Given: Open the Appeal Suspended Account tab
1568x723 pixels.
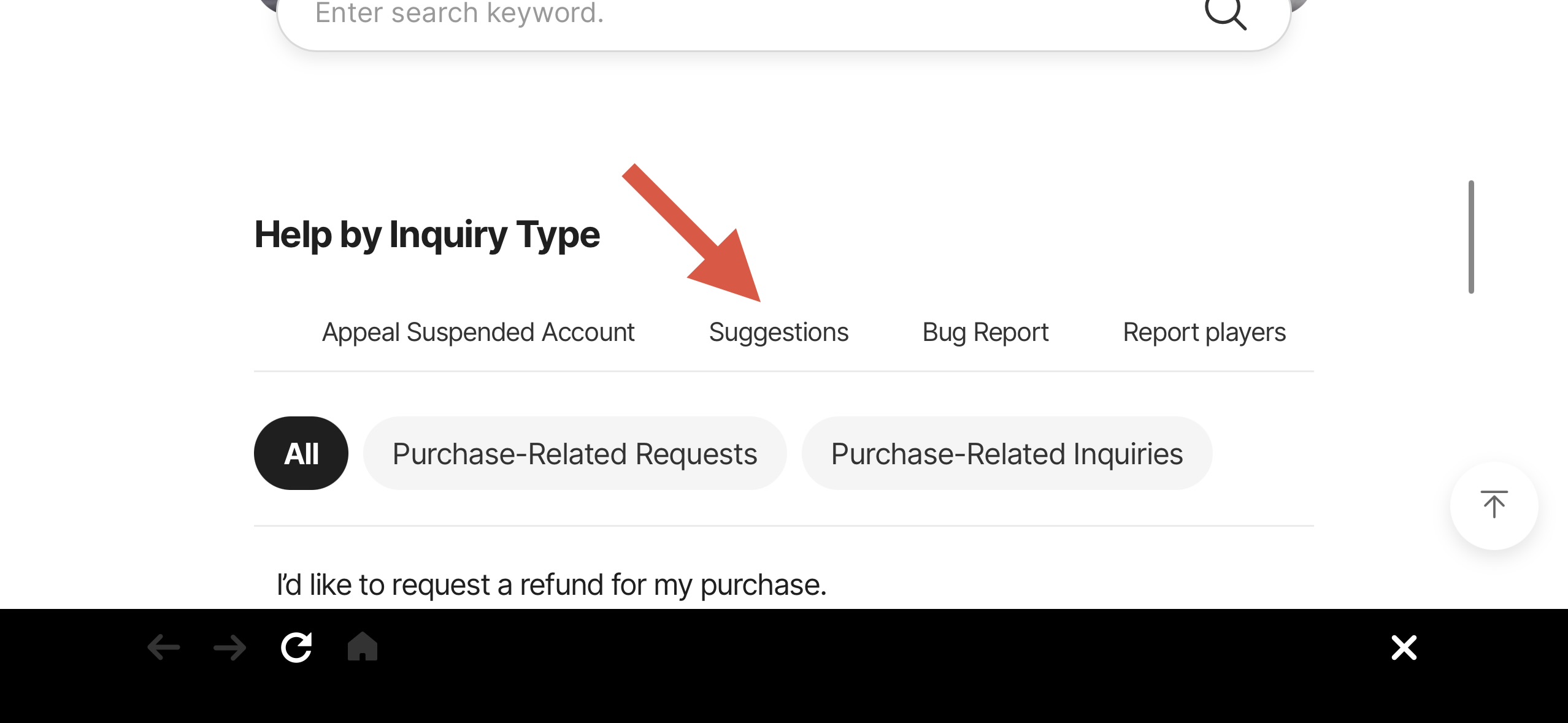Looking at the screenshot, I should (478, 332).
